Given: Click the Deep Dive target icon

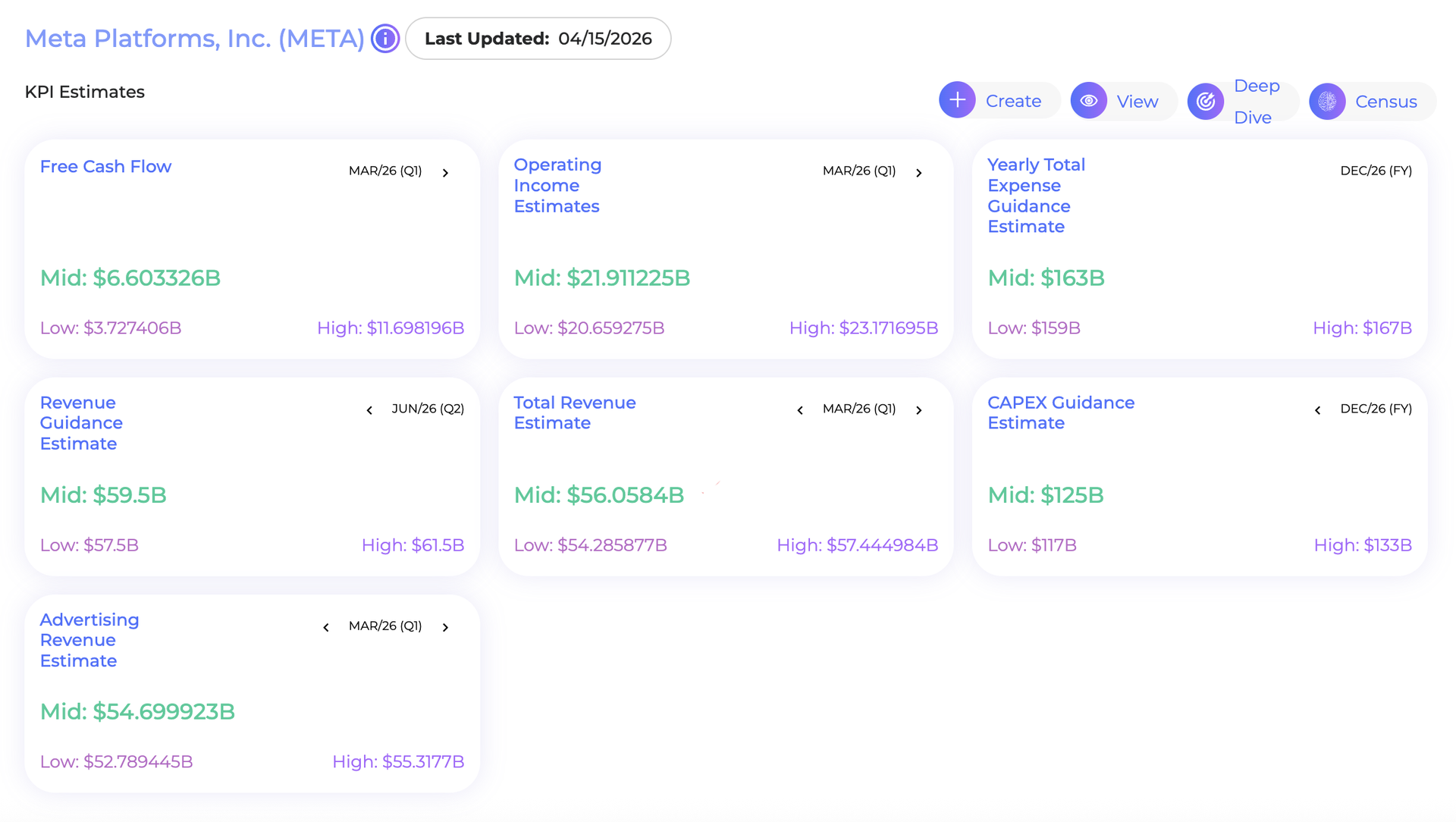Looking at the screenshot, I should pos(1206,101).
